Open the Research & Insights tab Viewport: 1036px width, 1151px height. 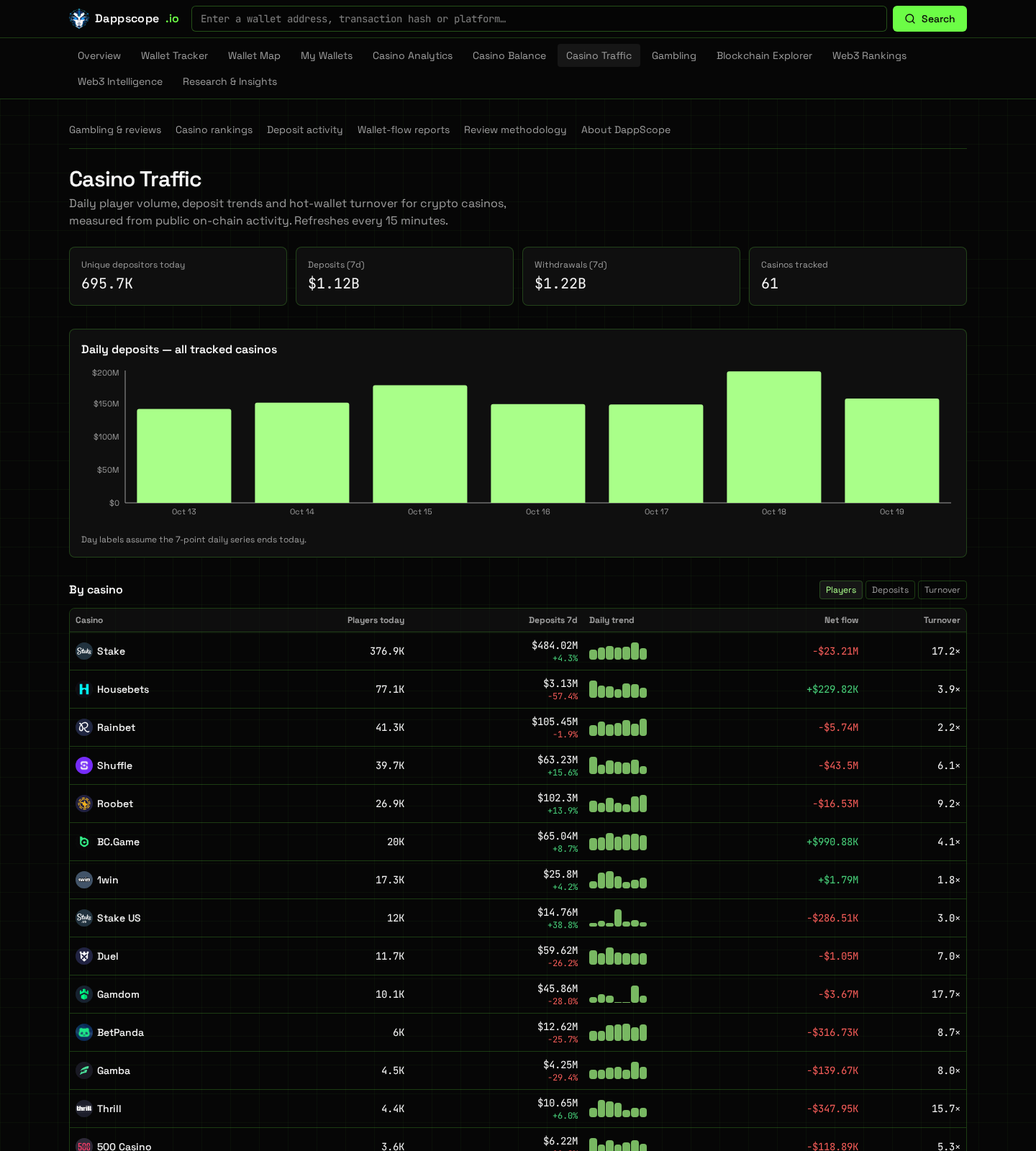[230, 81]
